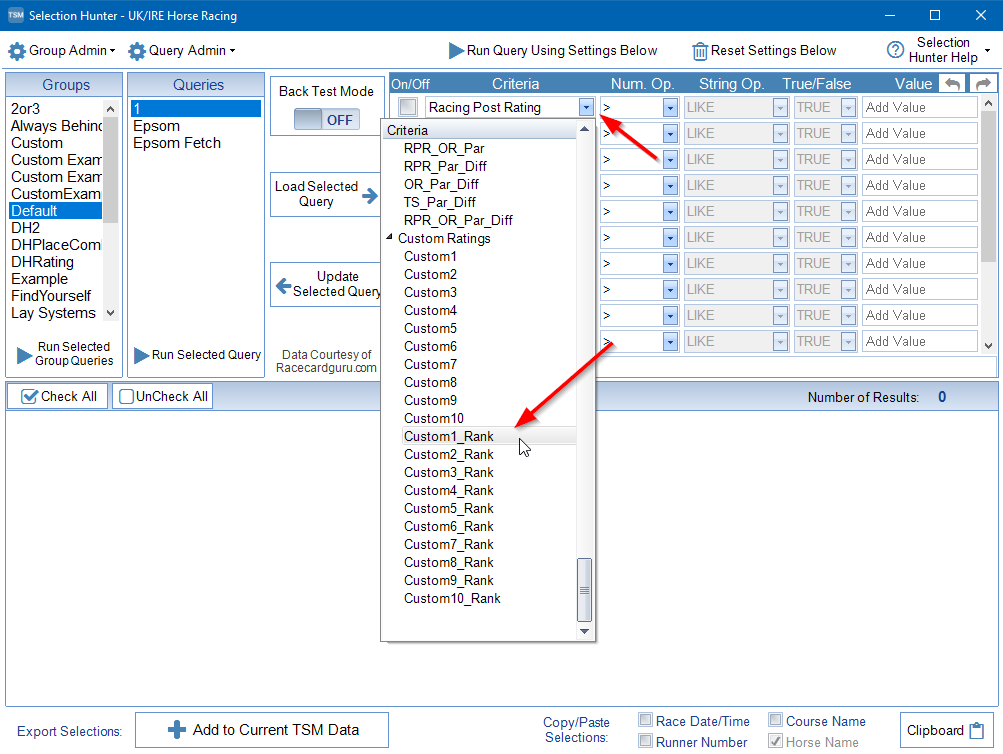Run Query Using Settings Below
Screen dimensions: 1003x754
pos(552,51)
